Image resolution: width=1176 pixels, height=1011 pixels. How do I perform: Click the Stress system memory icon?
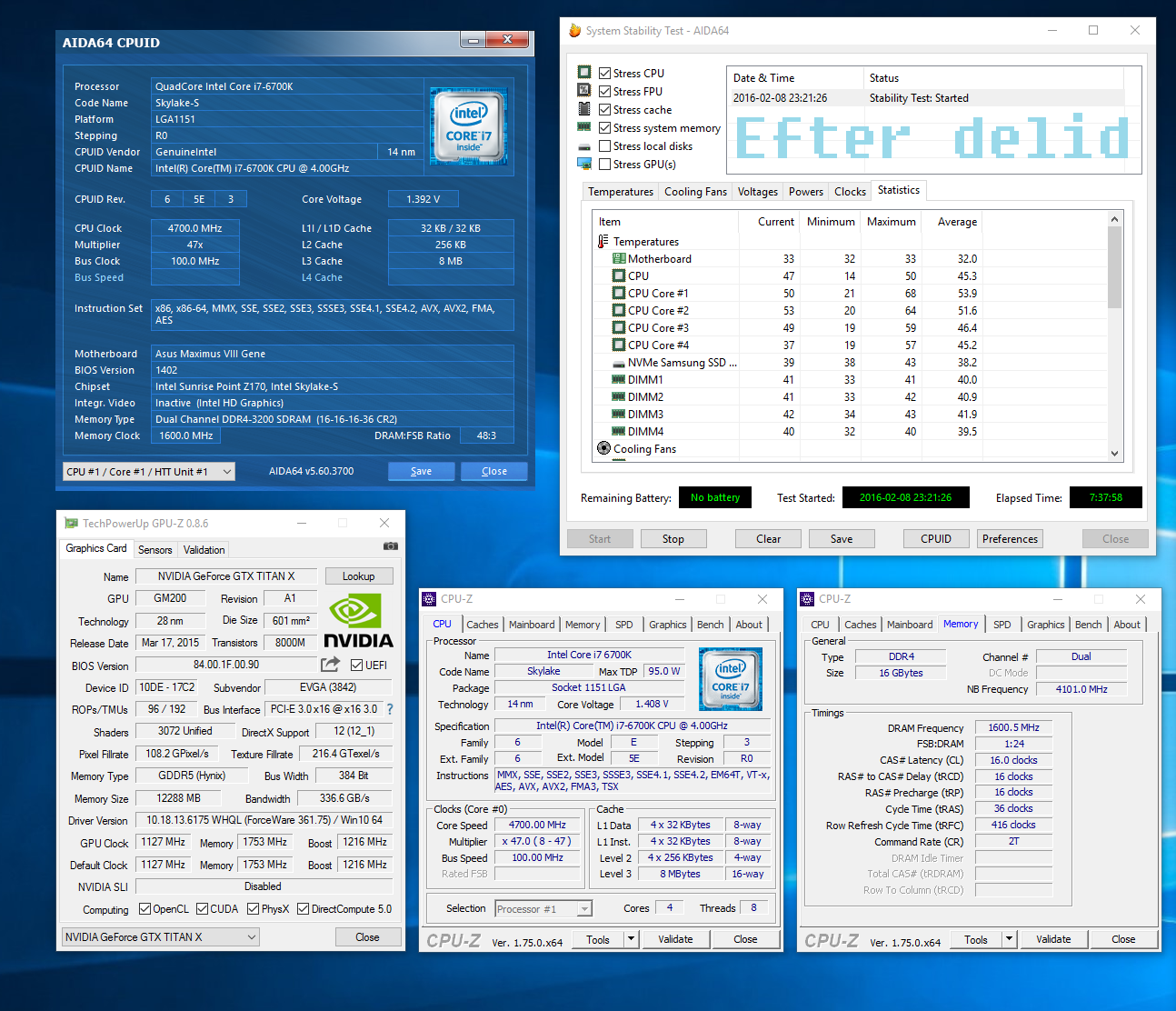tap(584, 126)
